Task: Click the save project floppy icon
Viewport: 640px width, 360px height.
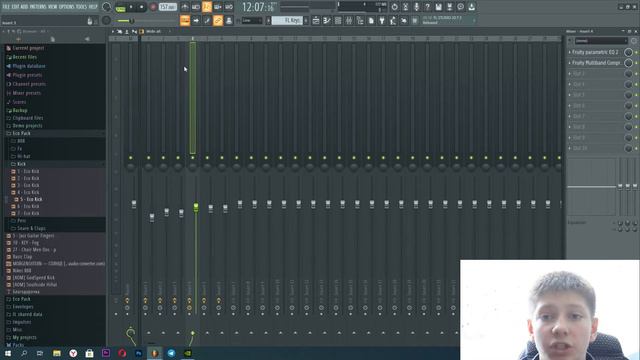Action: [x=438, y=7]
